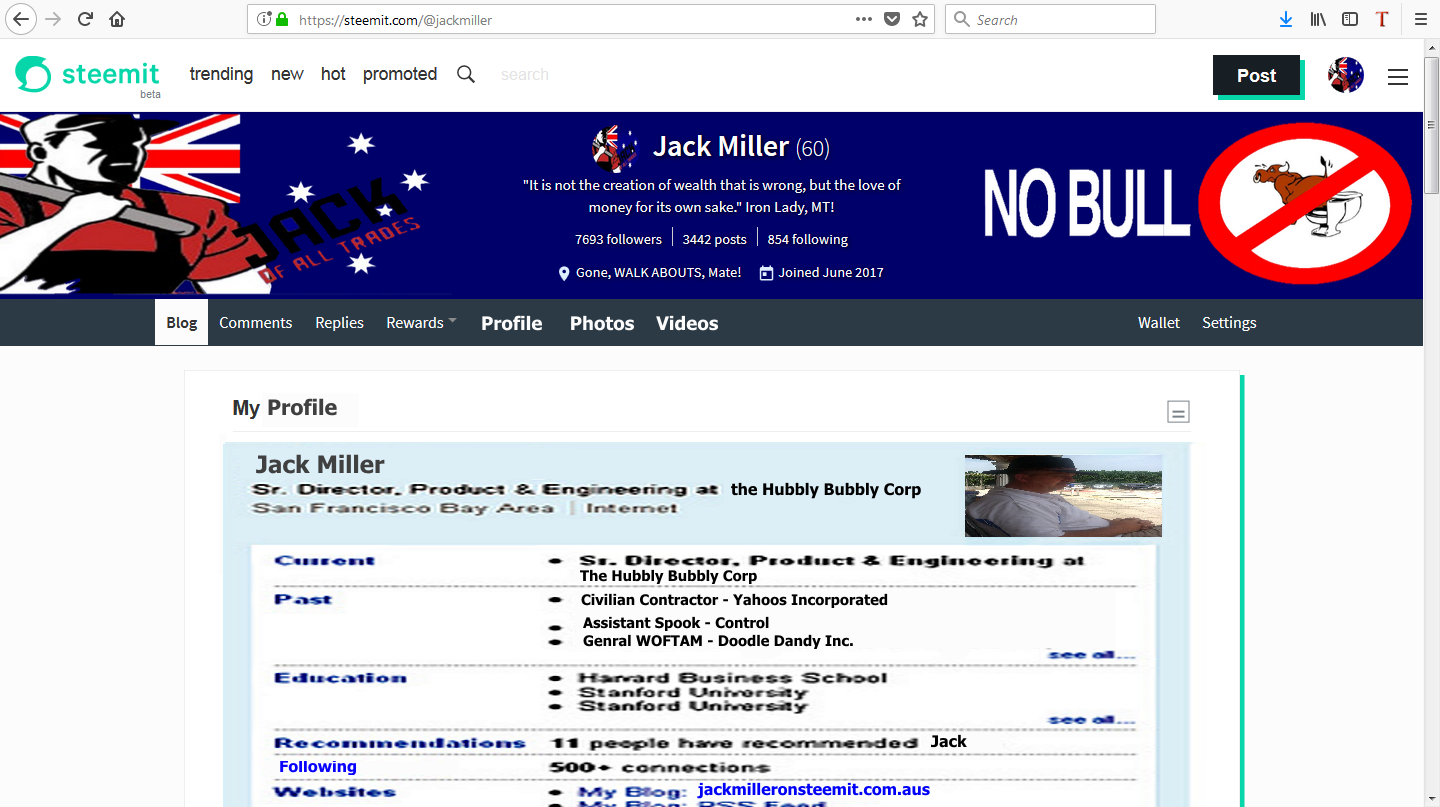Click see all under Past section
This screenshot has height=807, width=1440.
coord(1091,655)
